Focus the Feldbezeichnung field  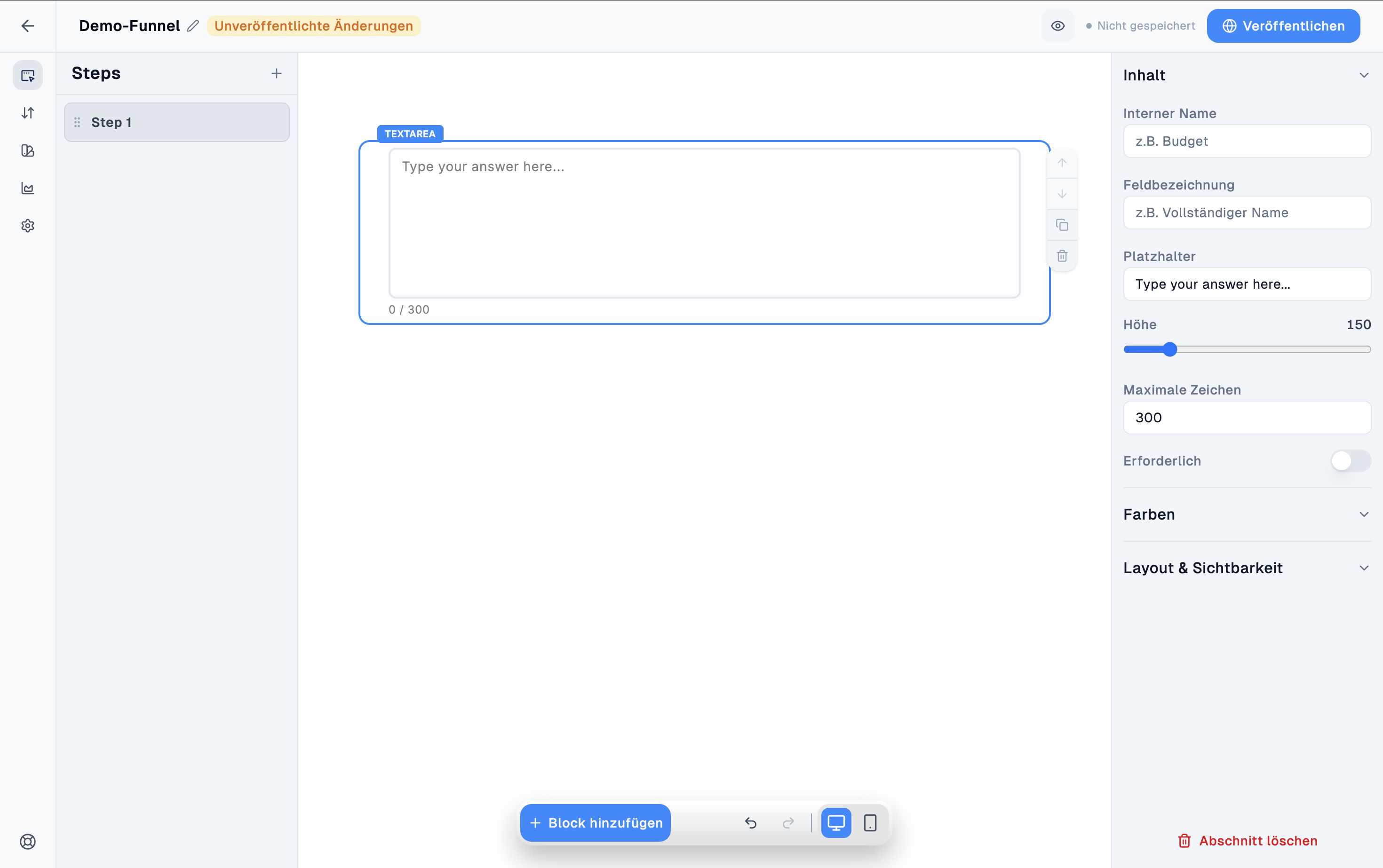pos(1247,213)
